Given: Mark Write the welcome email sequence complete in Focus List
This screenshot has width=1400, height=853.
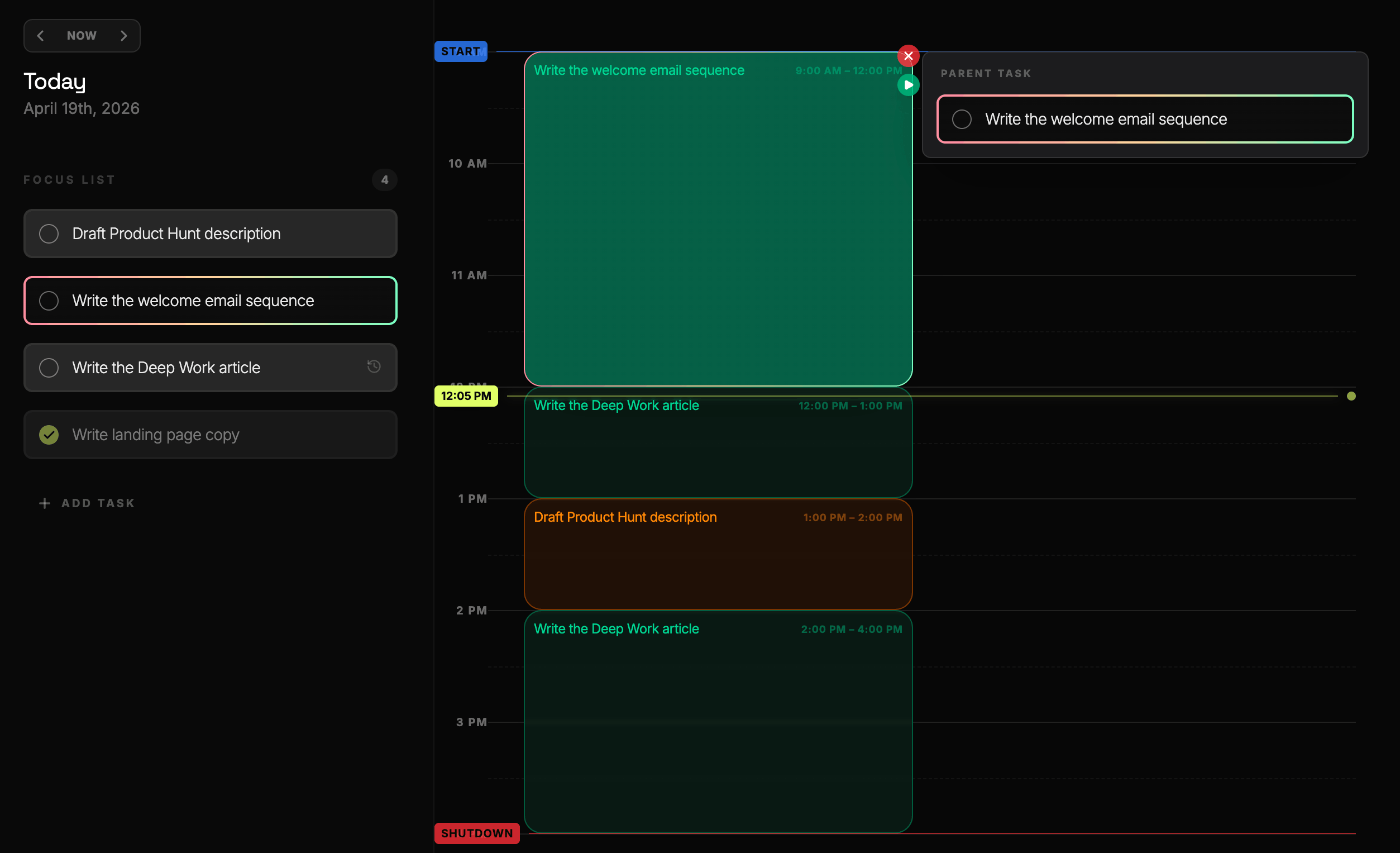Looking at the screenshot, I should [49, 301].
